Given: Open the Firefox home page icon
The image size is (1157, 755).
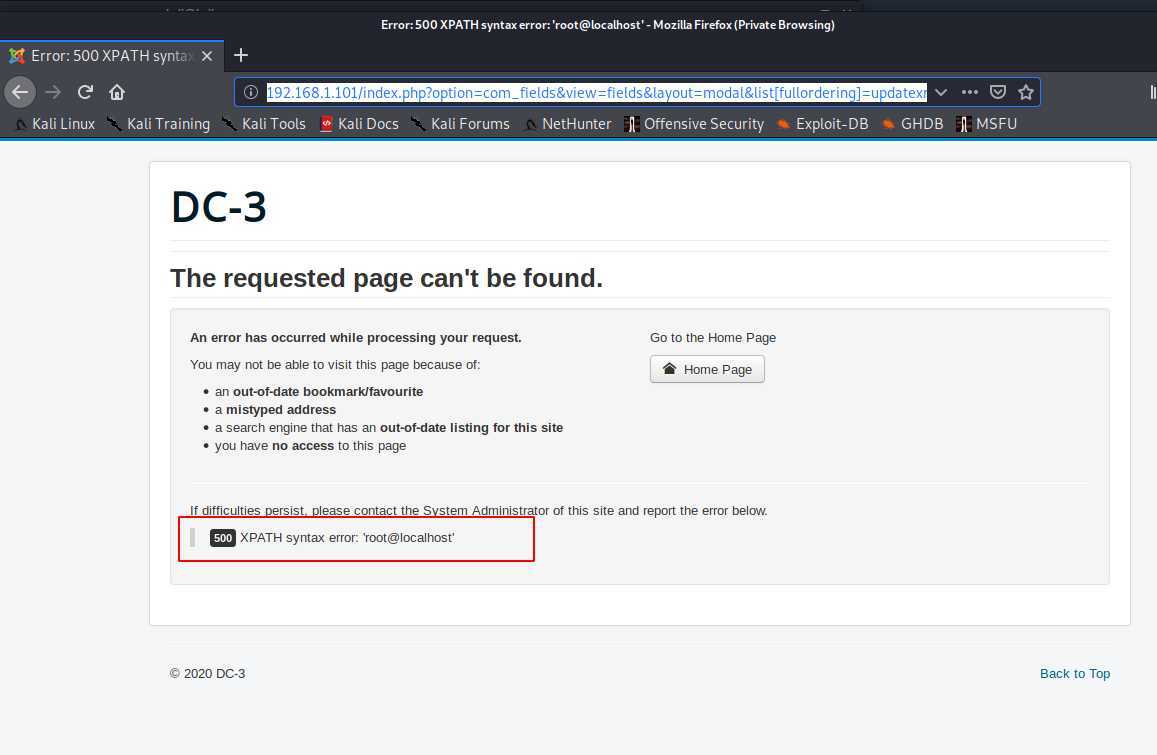Looking at the screenshot, I should (x=117, y=92).
